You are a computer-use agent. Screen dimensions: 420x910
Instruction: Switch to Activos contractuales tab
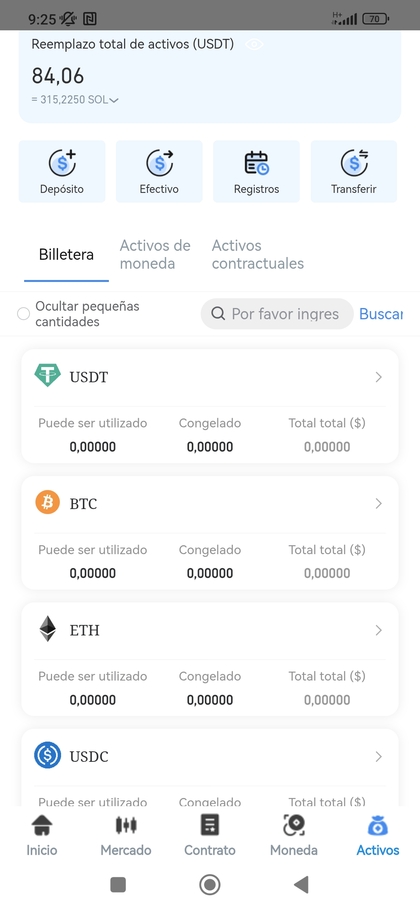click(258, 254)
